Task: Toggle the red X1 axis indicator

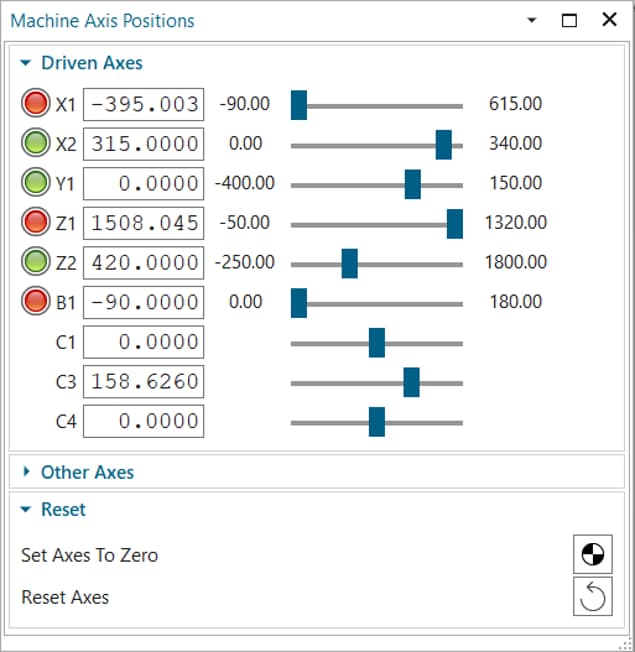Action: click(x=35, y=104)
